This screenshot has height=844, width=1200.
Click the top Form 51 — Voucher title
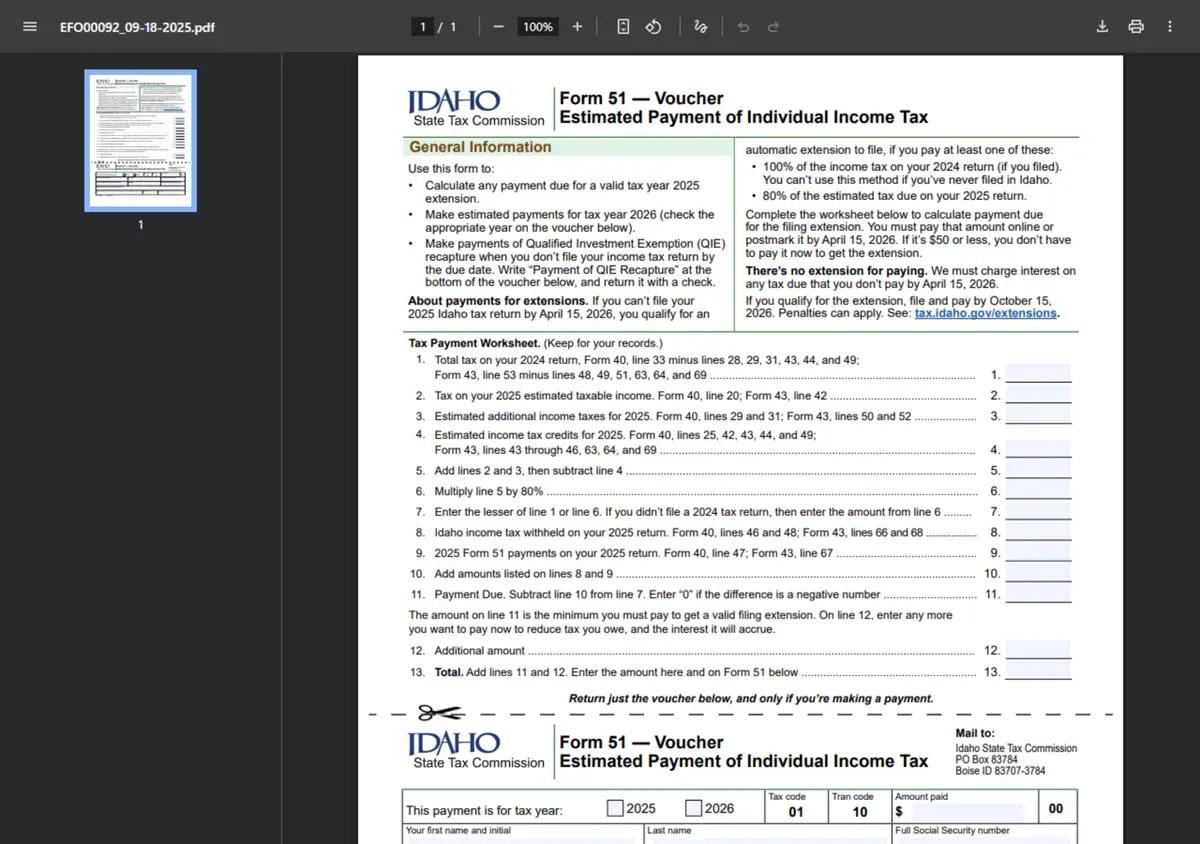[x=641, y=98]
